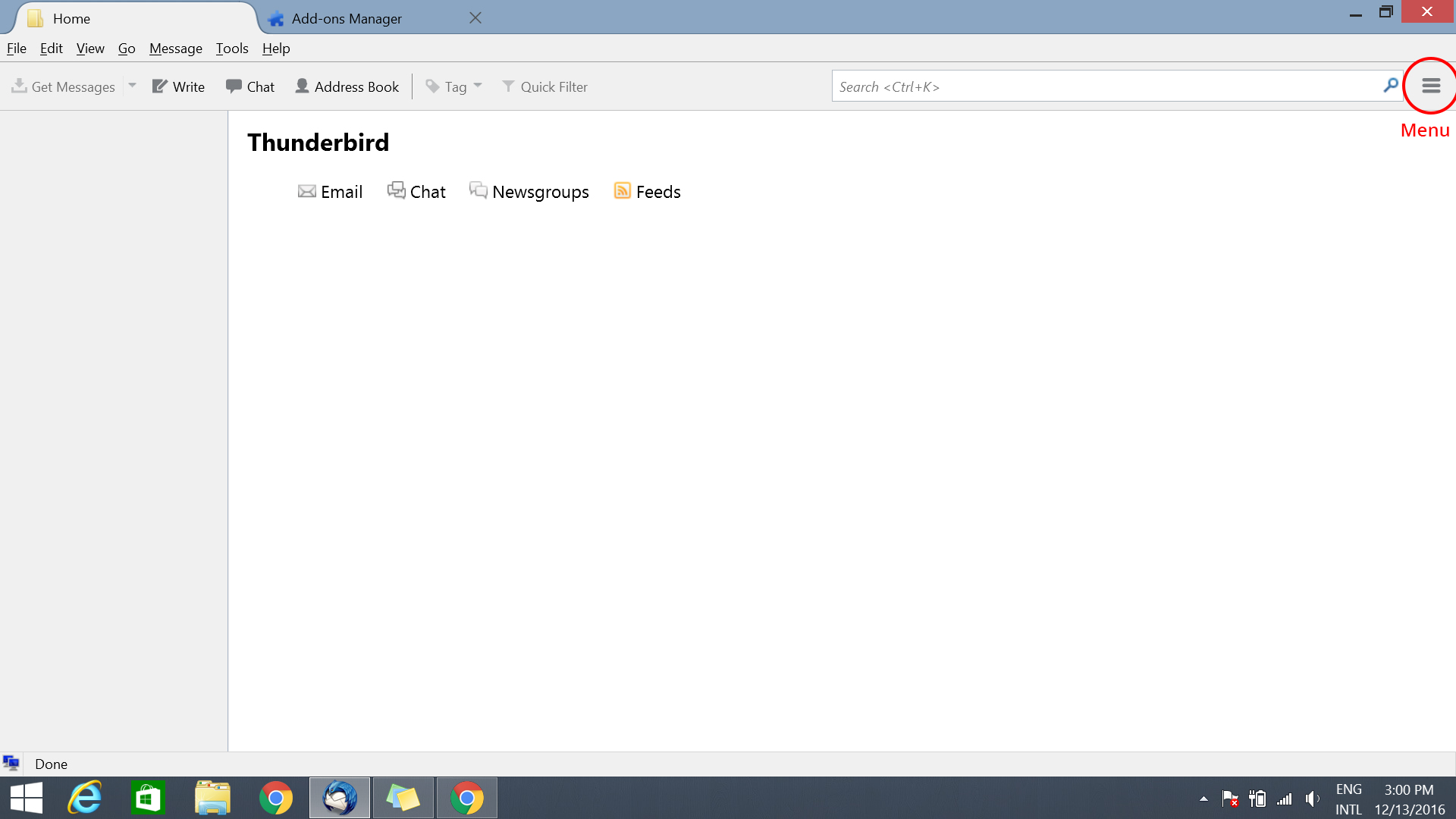Set up a Newsgroups account
The height and width of the screenshot is (819, 1456).
coord(529,192)
